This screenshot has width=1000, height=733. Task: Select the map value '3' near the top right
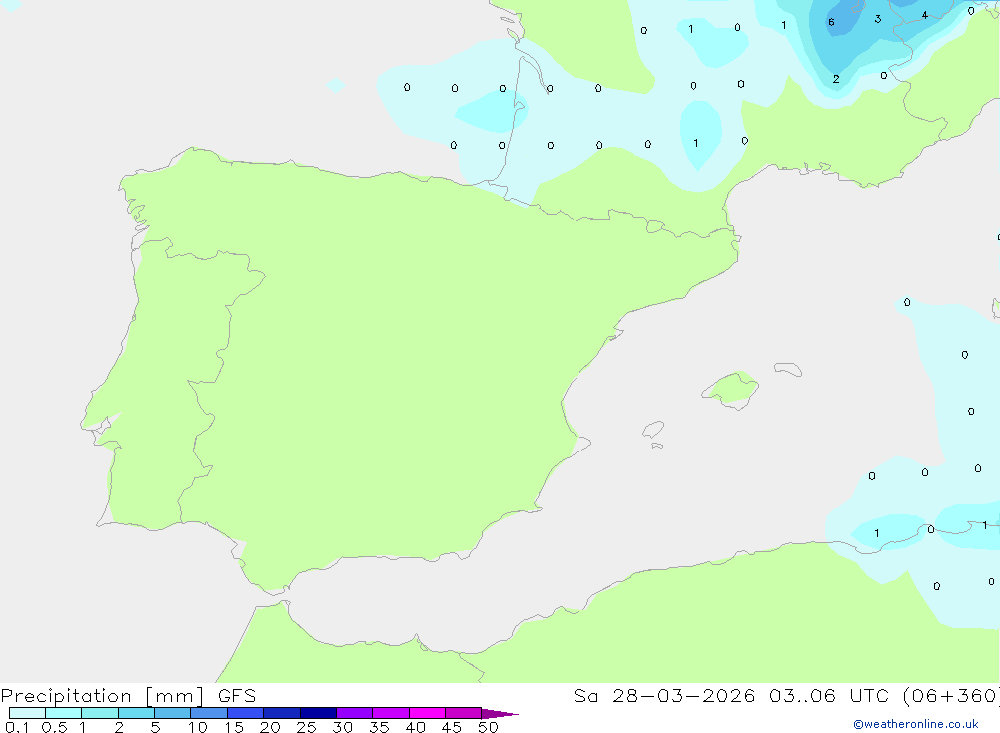click(x=878, y=19)
